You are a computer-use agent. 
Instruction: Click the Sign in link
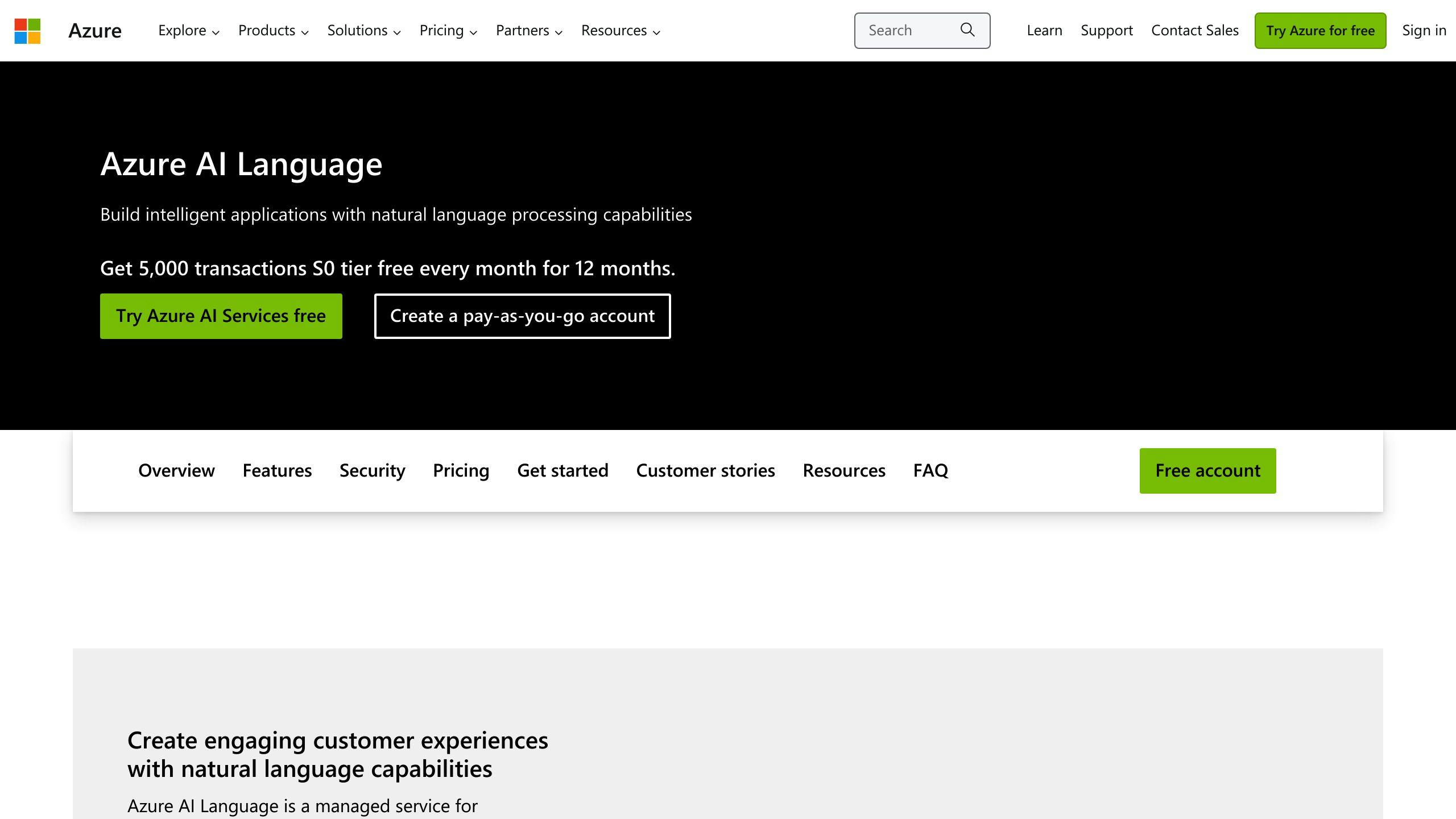point(1424,31)
